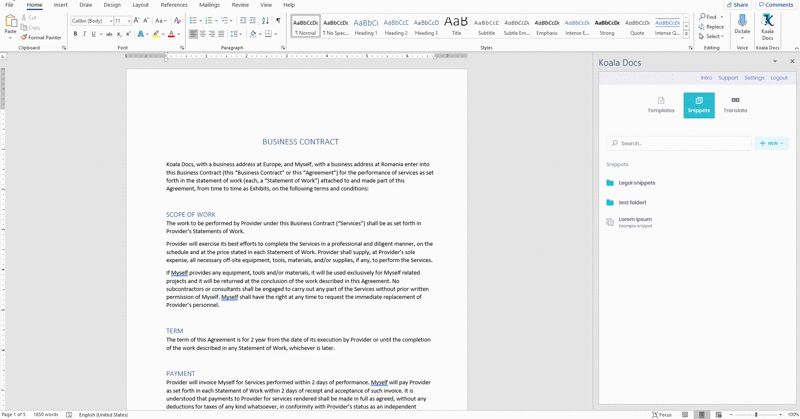800x419 pixels.
Task: Decrease paragraph indent
Action: pos(243,21)
